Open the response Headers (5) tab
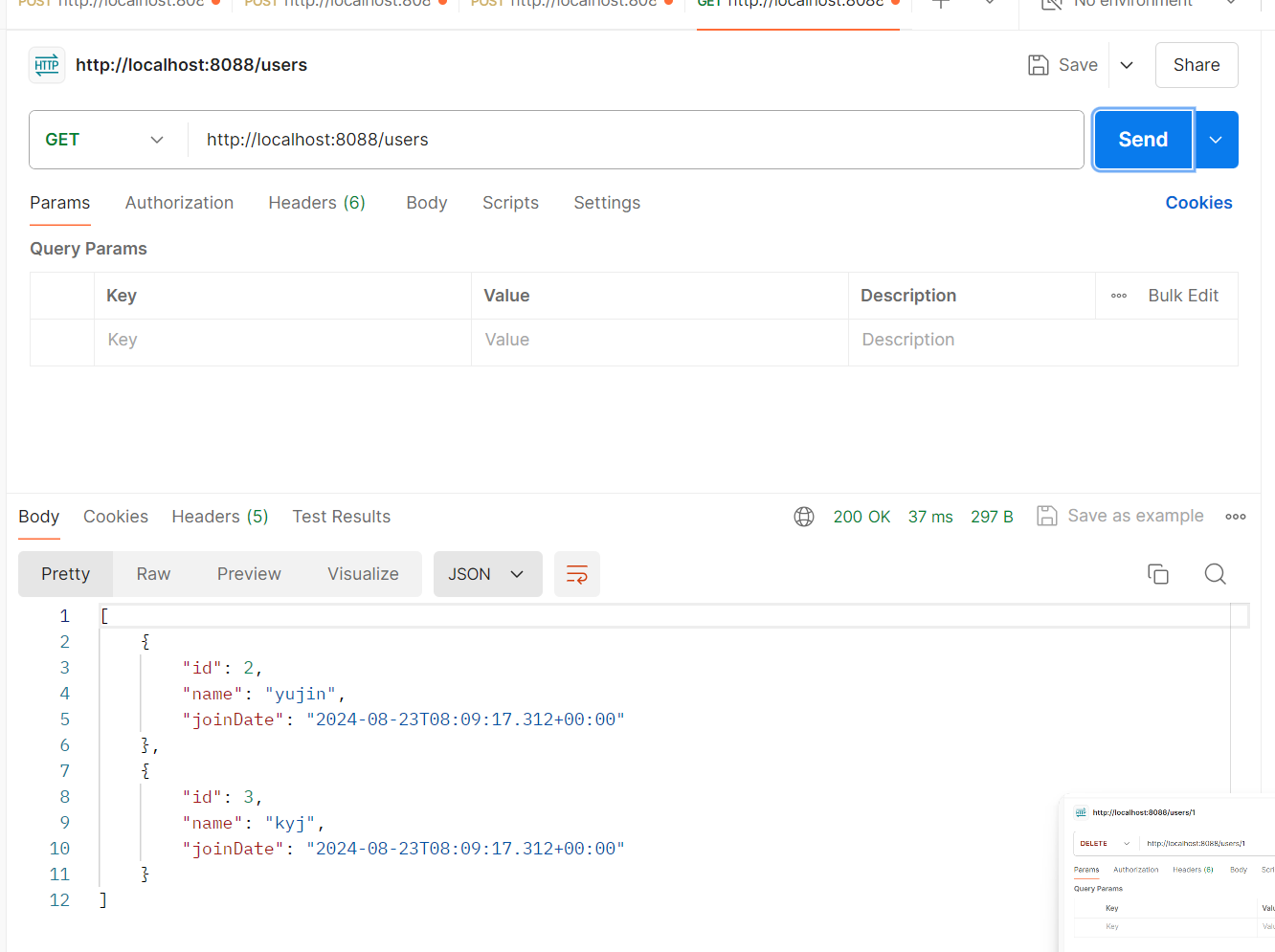Image resolution: width=1275 pixels, height=952 pixels. pos(220,517)
